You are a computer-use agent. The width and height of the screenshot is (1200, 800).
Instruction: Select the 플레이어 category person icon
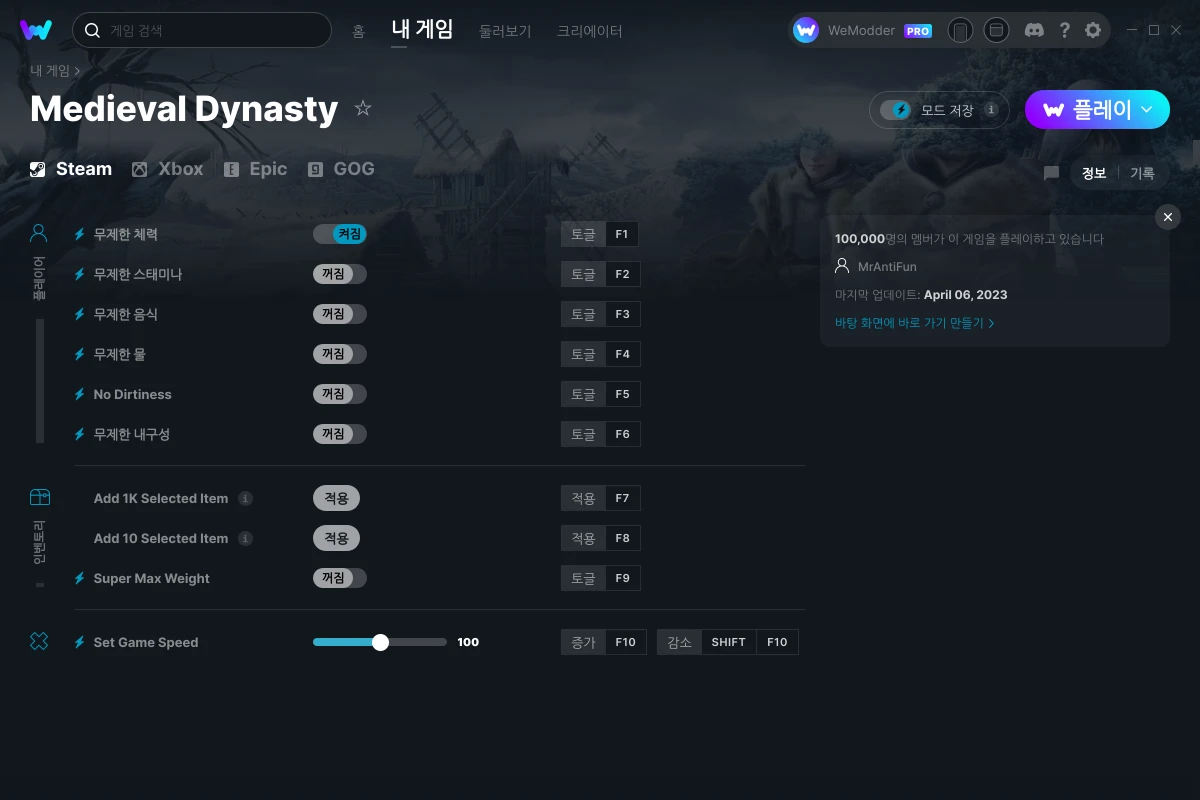[39, 234]
